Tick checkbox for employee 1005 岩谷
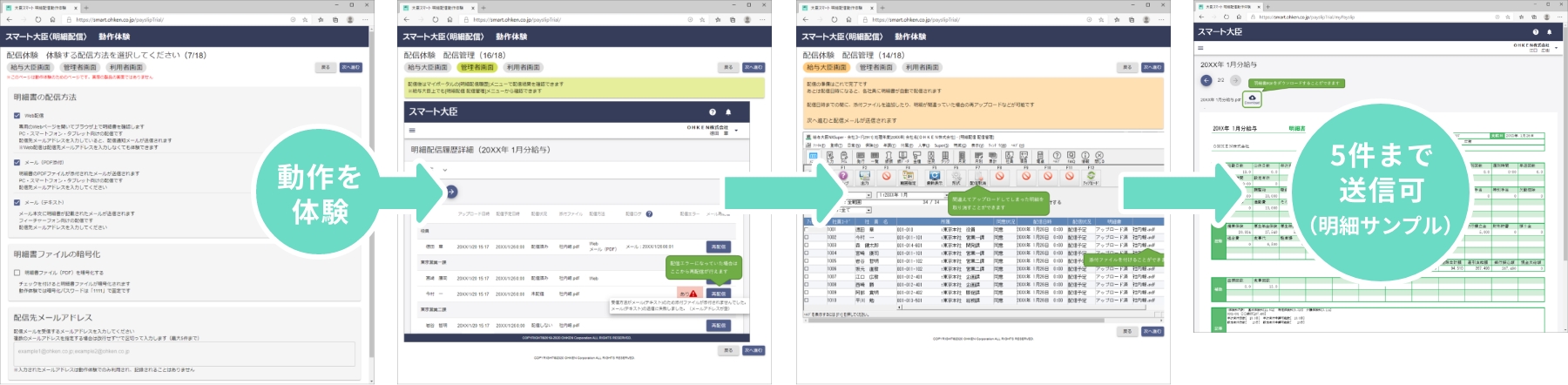The height and width of the screenshot is (385, 1568). 806,260
